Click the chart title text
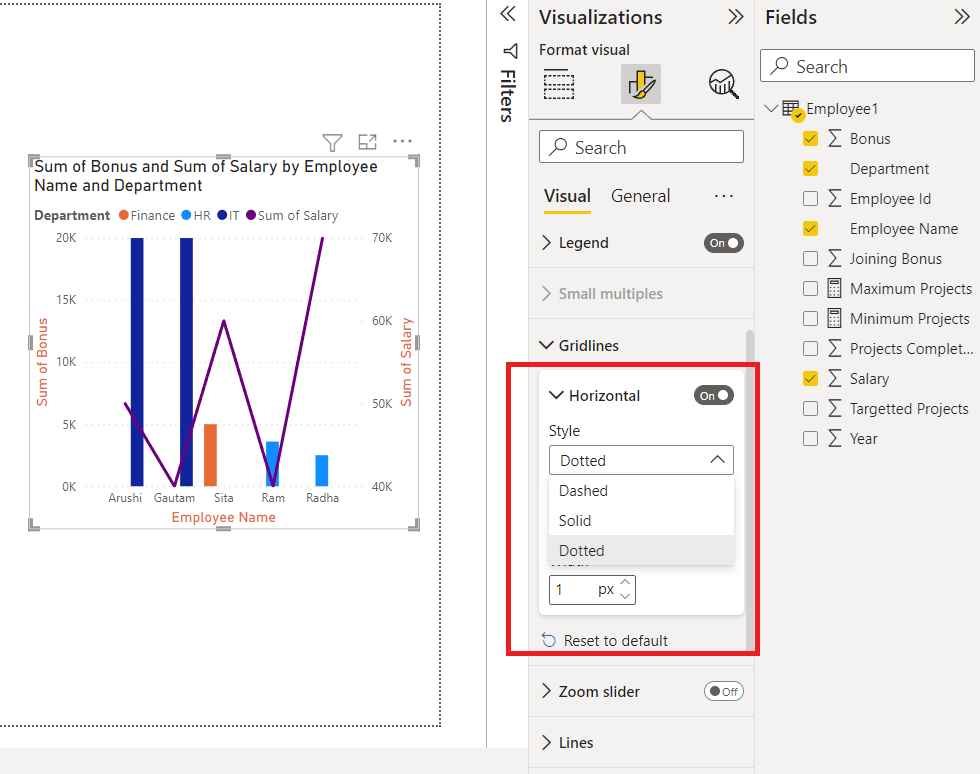 click(206, 176)
